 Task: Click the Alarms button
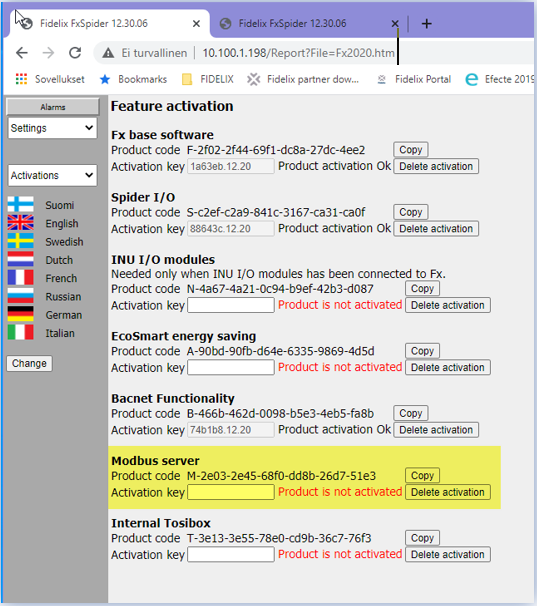pyautogui.click(x=53, y=107)
